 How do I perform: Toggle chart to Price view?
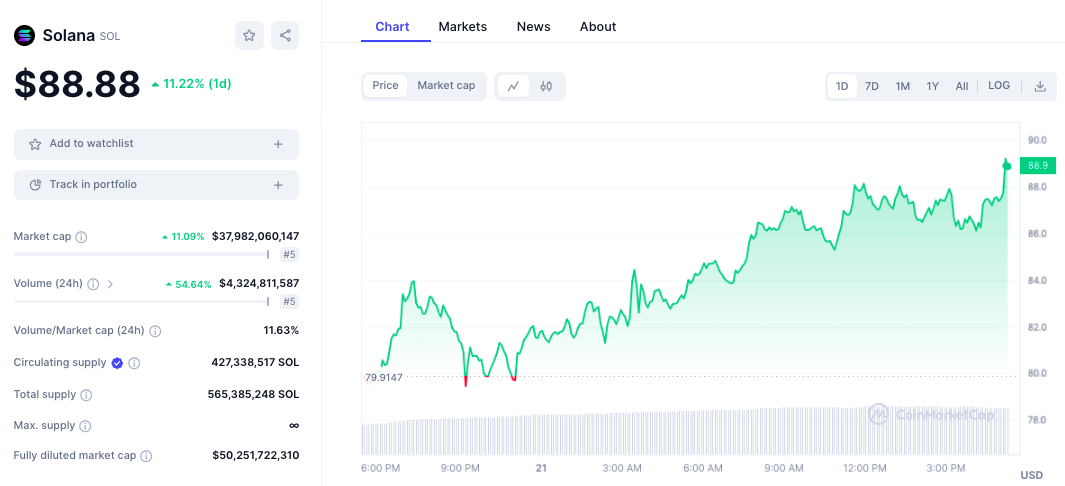coord(385,86)
